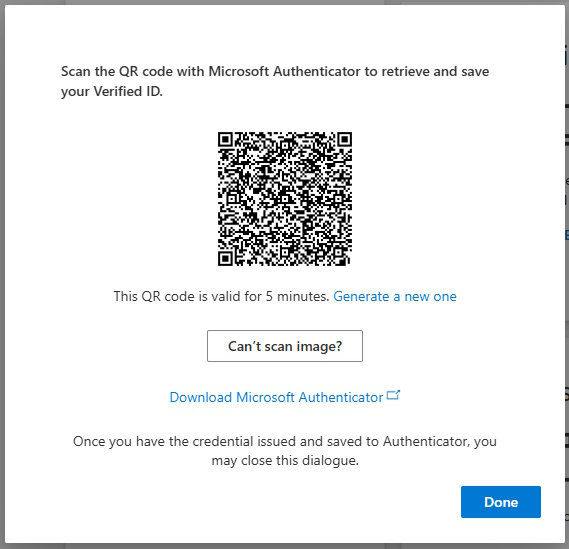Open the "Can't scan image?" option

[x=285, y=346]
